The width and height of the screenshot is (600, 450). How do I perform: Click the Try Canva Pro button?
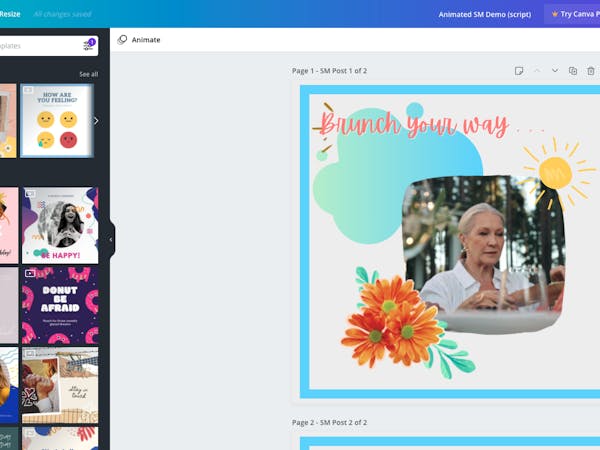click(x=573, y=14)
